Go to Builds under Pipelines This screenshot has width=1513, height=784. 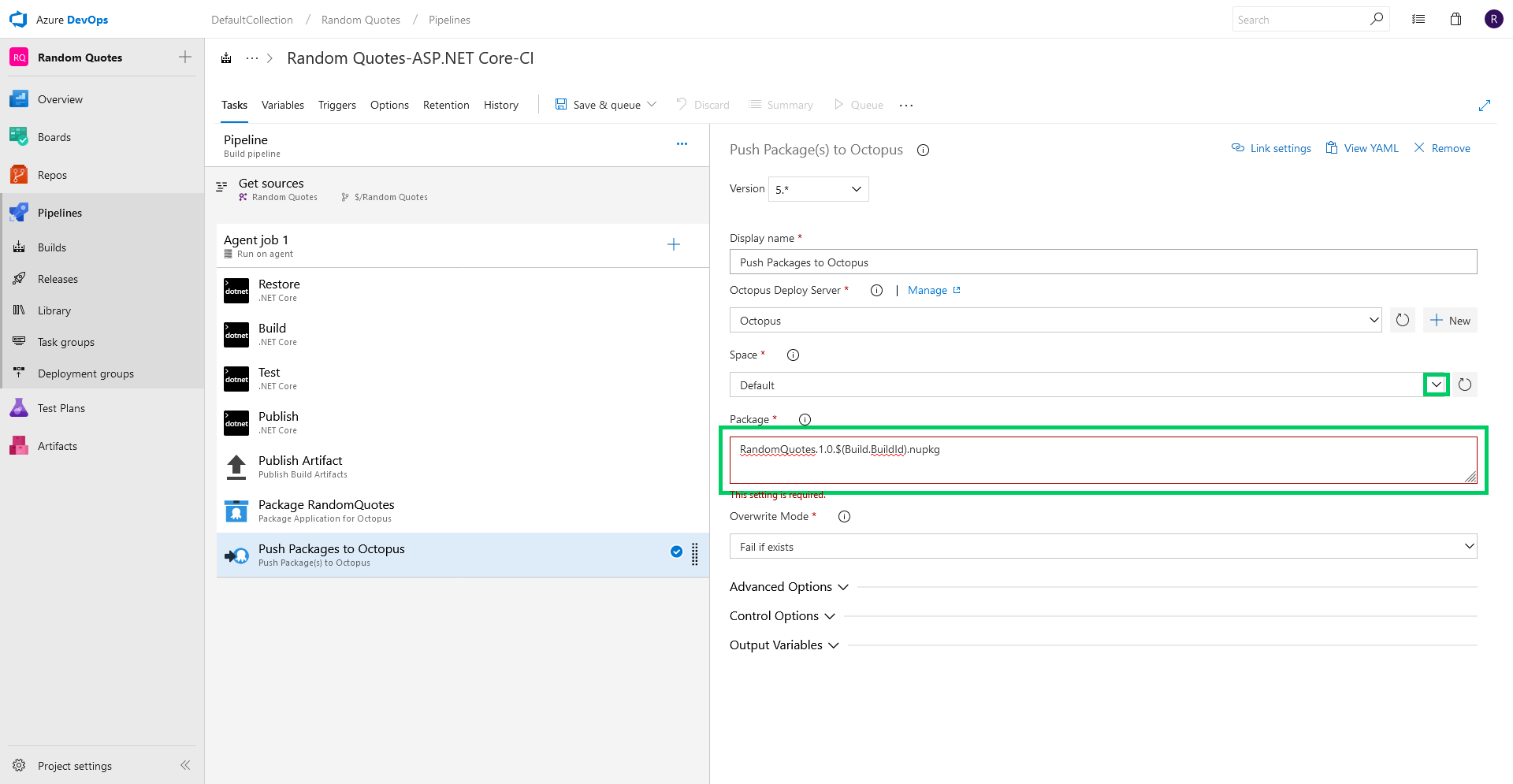[51, 247]
